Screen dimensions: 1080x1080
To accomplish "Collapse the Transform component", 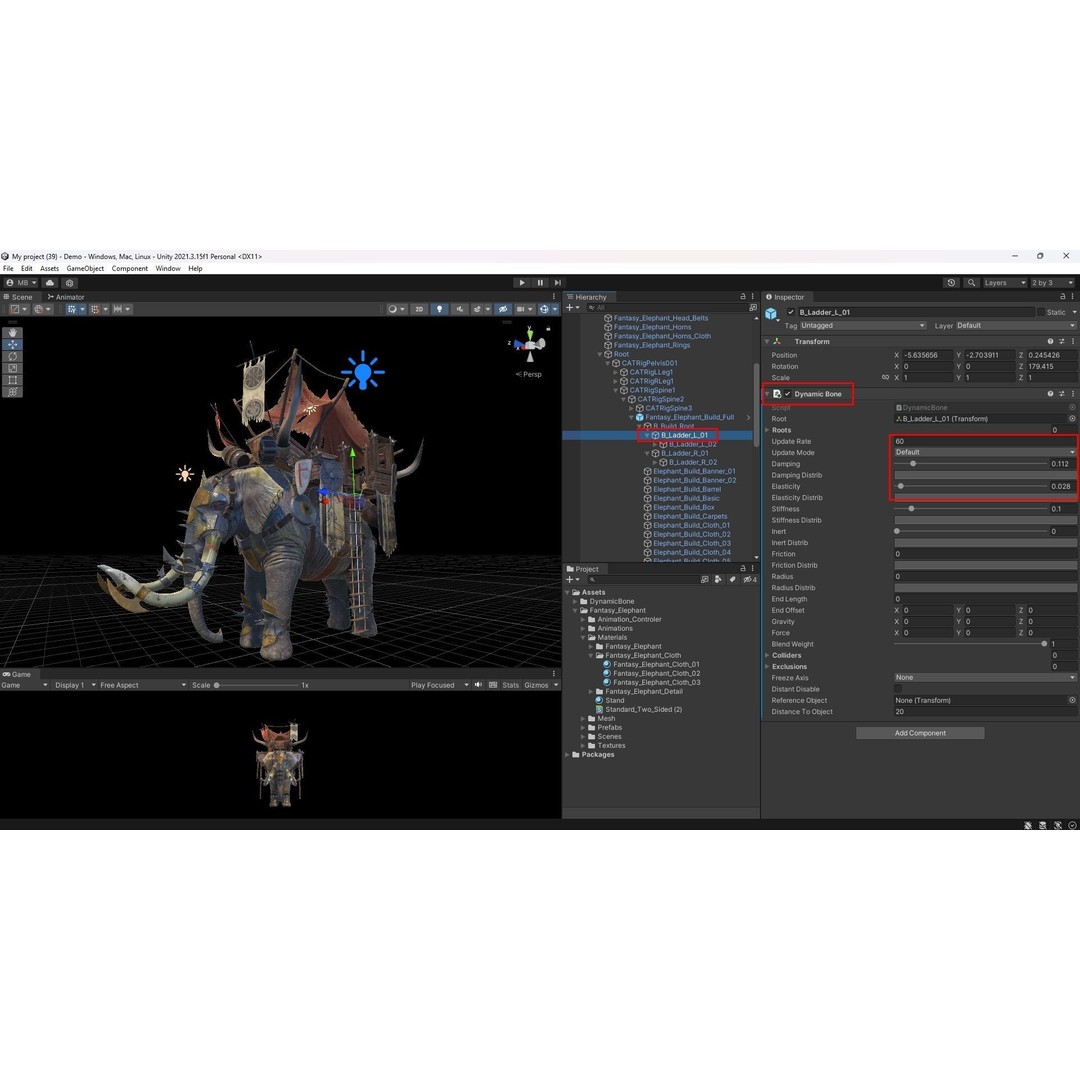I will pos(767,342).
